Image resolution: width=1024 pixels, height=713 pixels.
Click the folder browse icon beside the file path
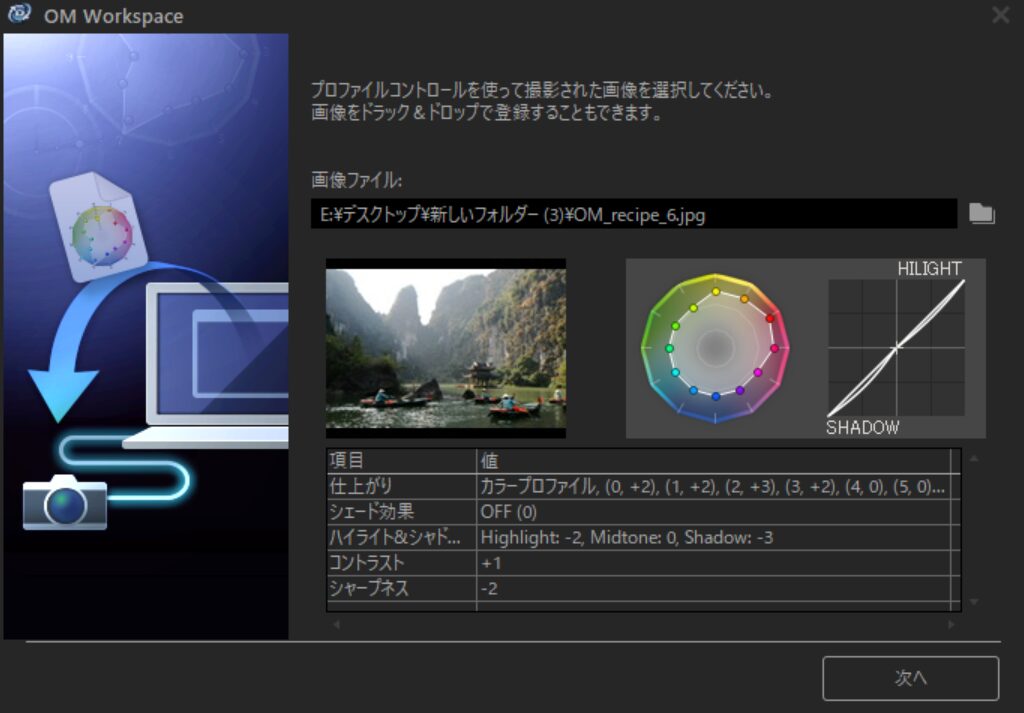(981, 213)
